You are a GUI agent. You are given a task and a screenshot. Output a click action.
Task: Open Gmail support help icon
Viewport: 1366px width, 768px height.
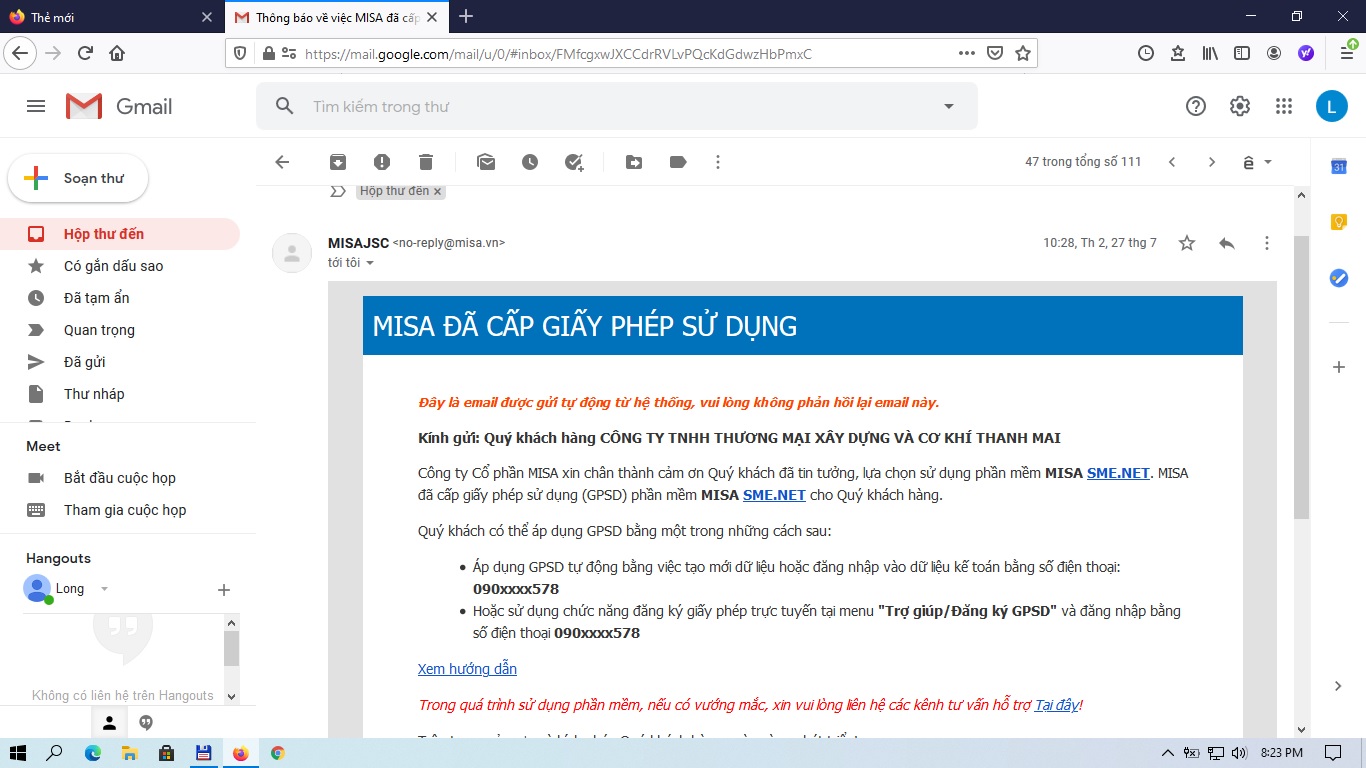click(x=1196, y=106)
